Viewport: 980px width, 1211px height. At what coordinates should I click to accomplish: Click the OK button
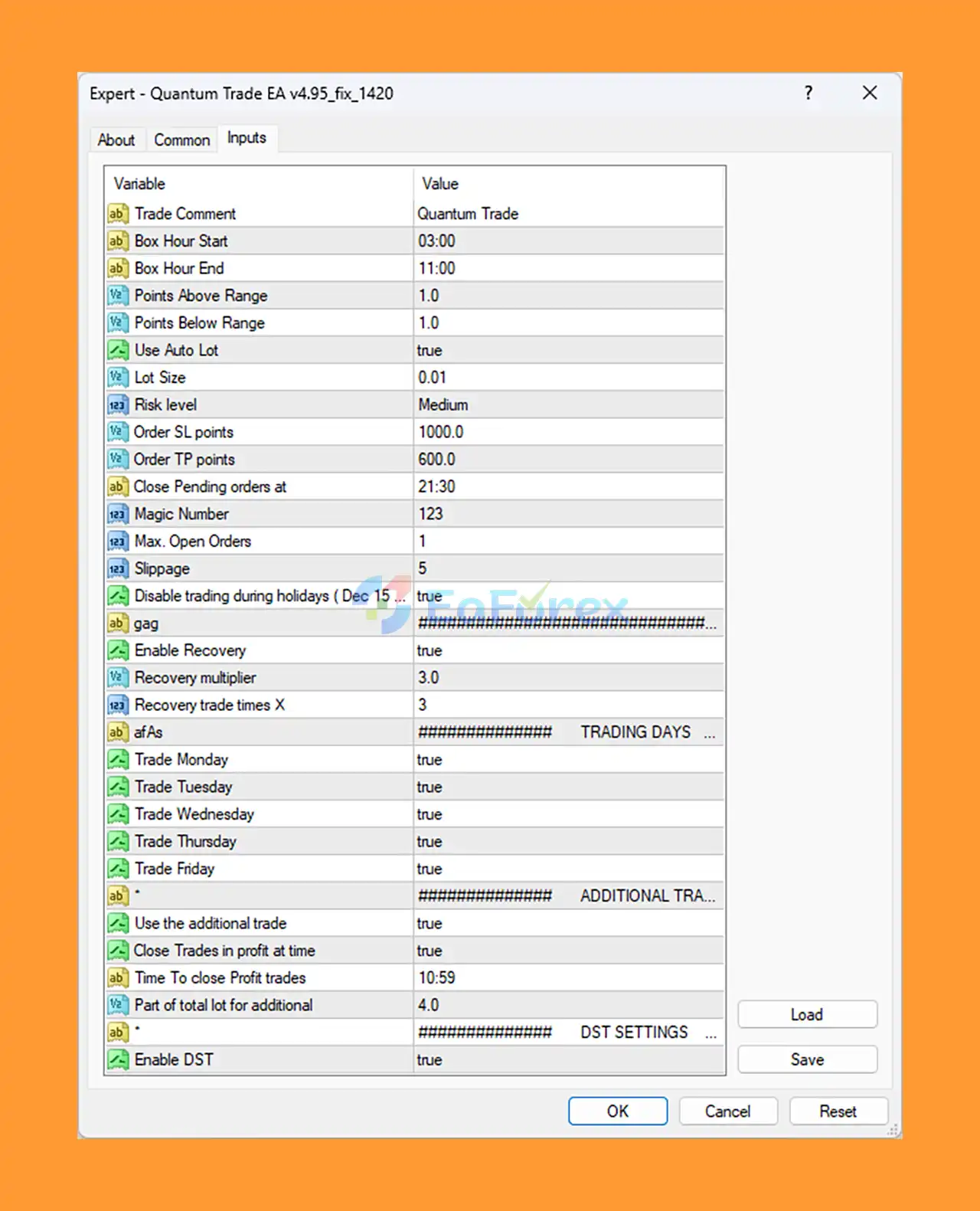pyautogui.click(x=618, y=1111)
